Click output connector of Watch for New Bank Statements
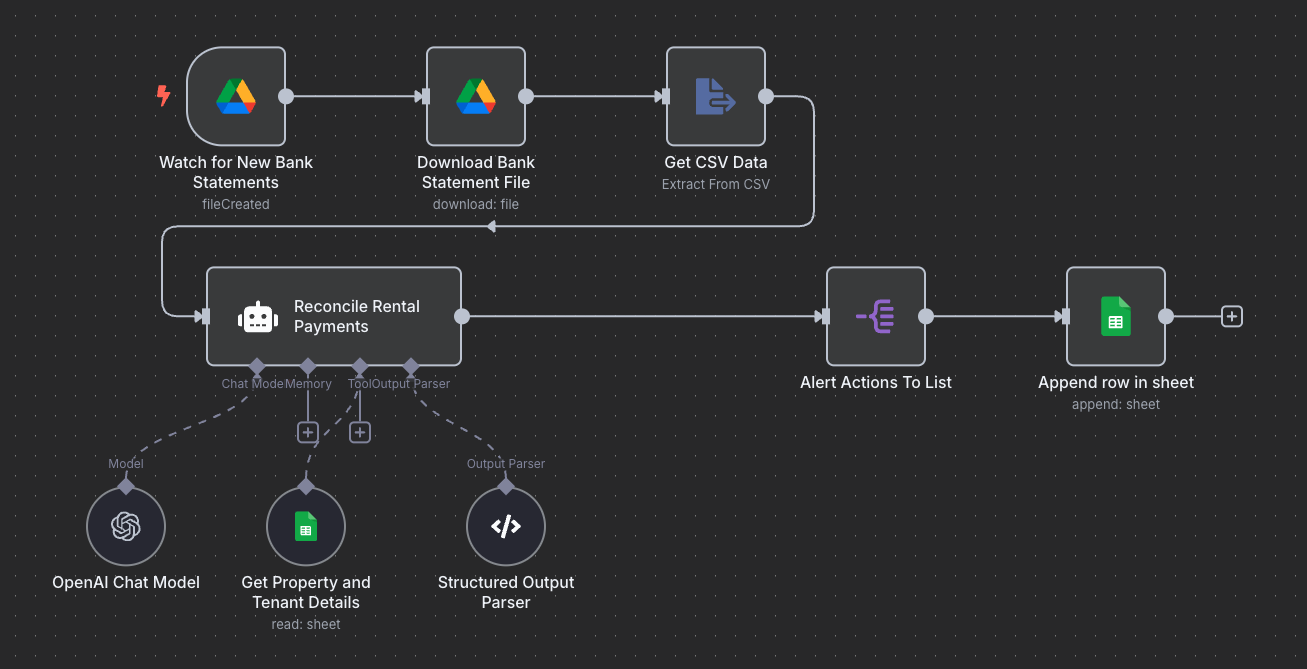Screen dimensions: 1307x669 click(285, 96)
